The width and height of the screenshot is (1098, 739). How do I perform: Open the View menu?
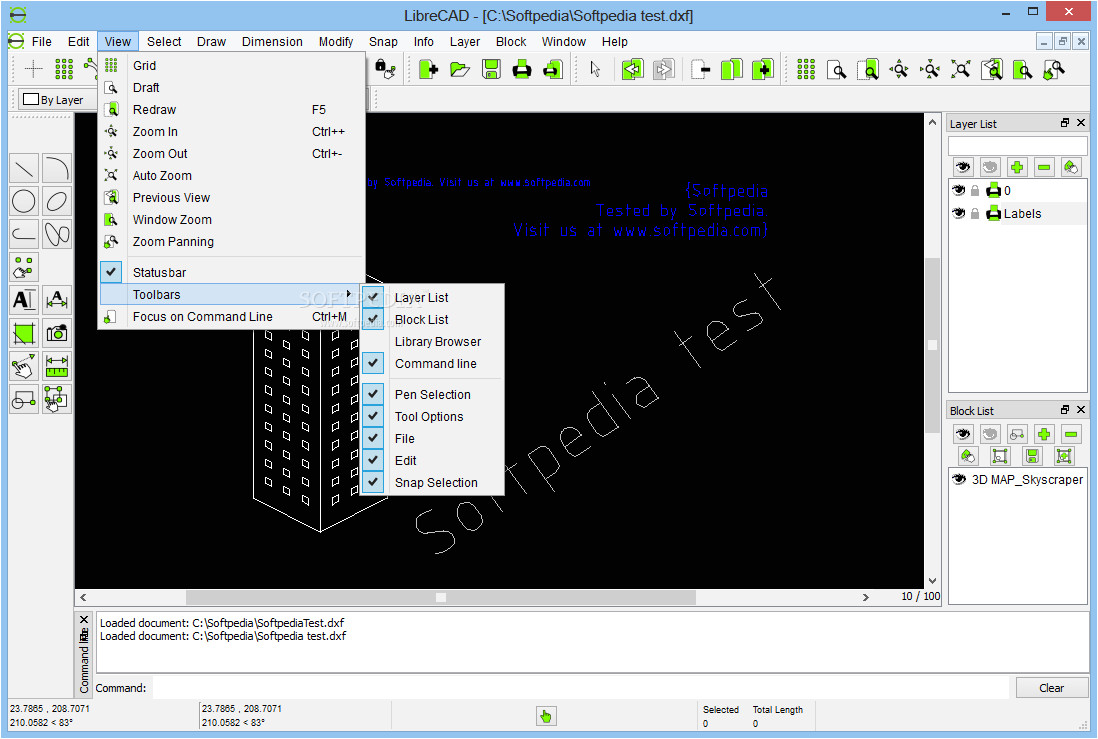(118, 41)
